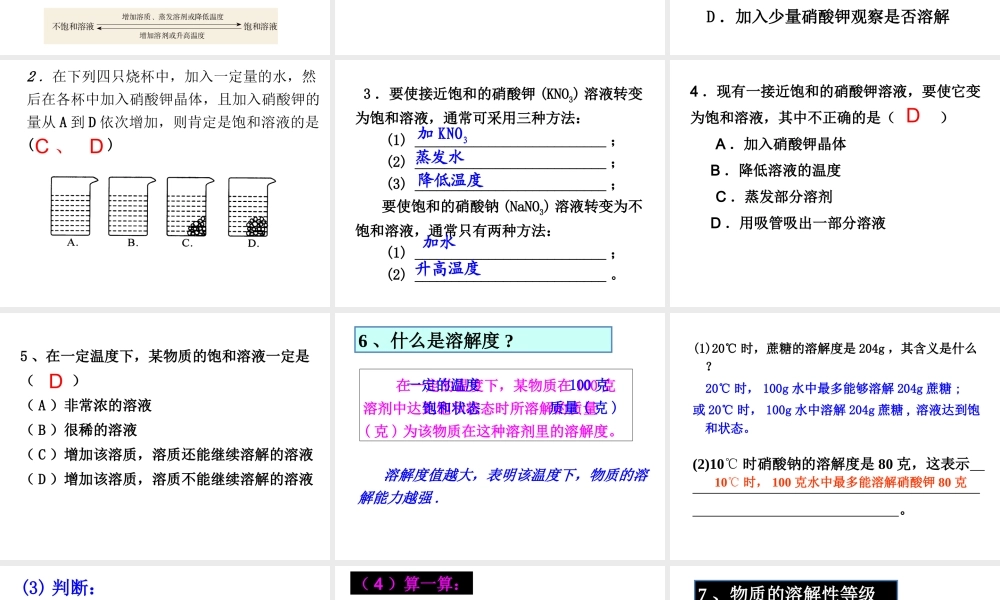Screen dimensions: 1000x600
Task: Click the answer line '或 20℃ 时，100g 水中溶解 204g 蔗糖'
Action: (x=836, y=419)
